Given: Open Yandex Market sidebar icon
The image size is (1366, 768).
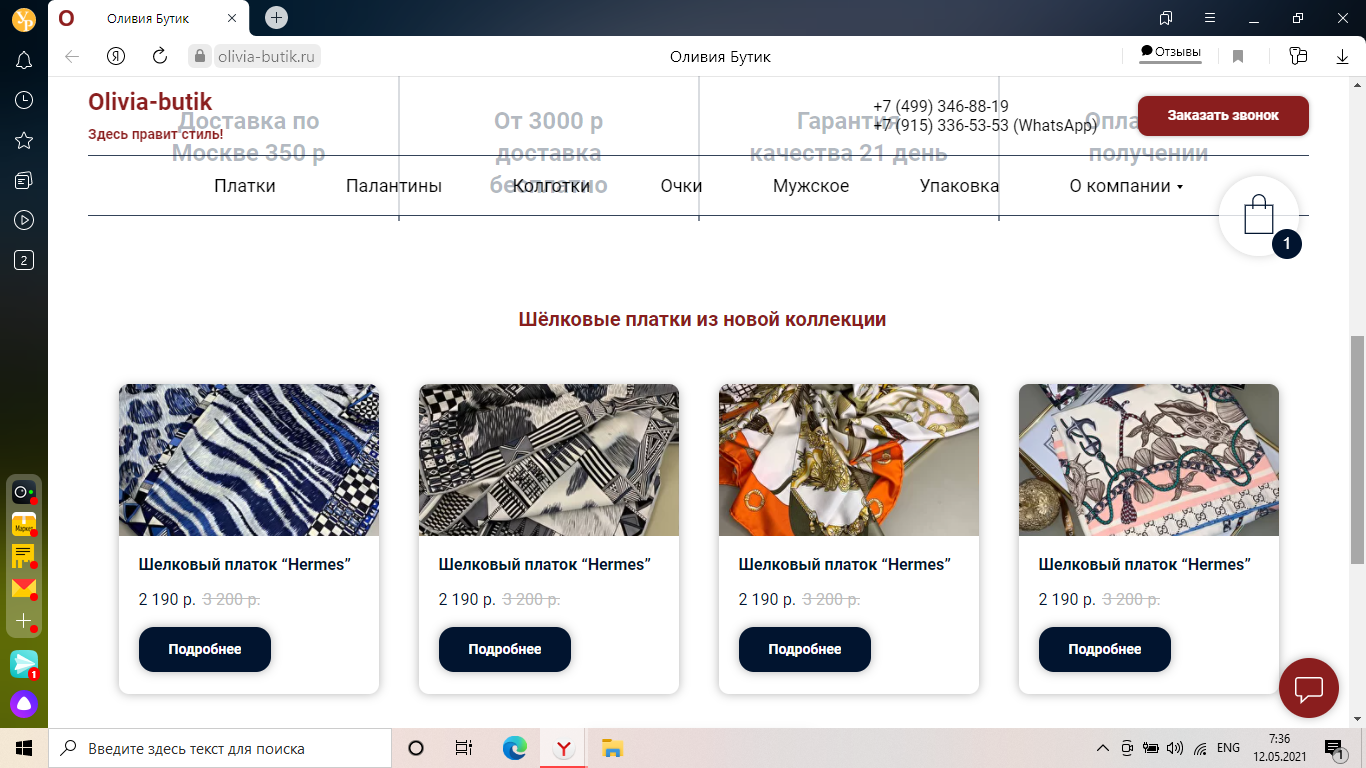Looking at the screenshot, I should (x=24, y=524).
